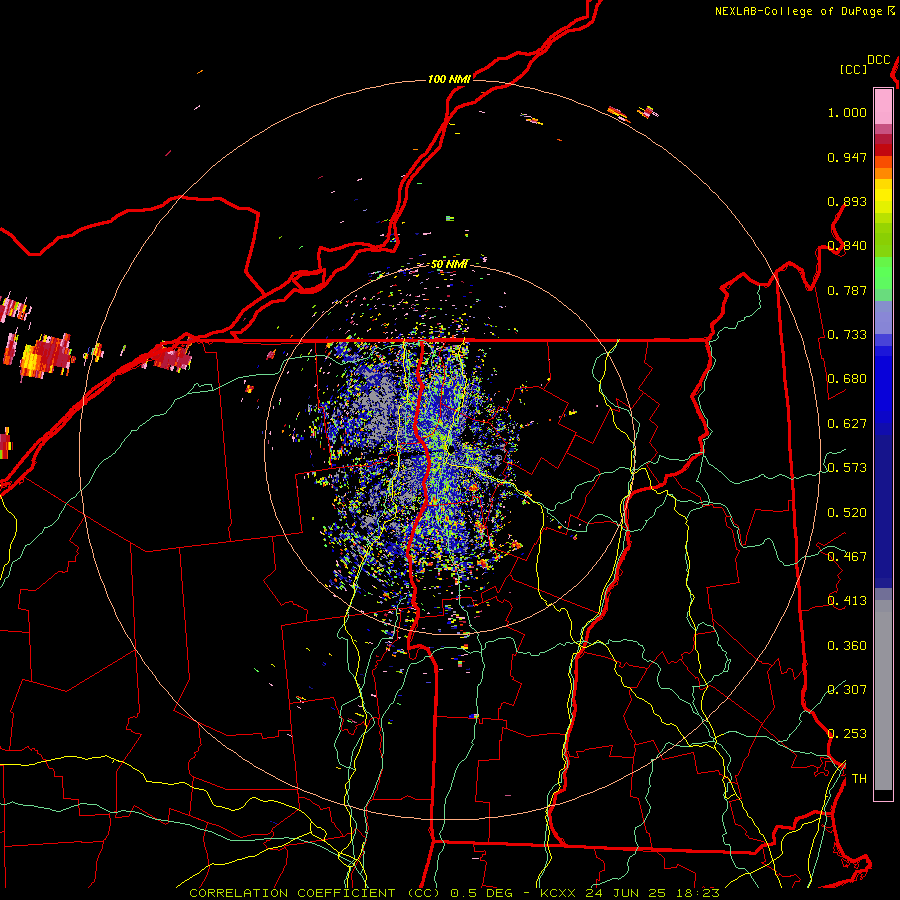This screenshot has height=900, width=900.
Task: Select the 0.520 legend value
Action: [x=847, y=513]
